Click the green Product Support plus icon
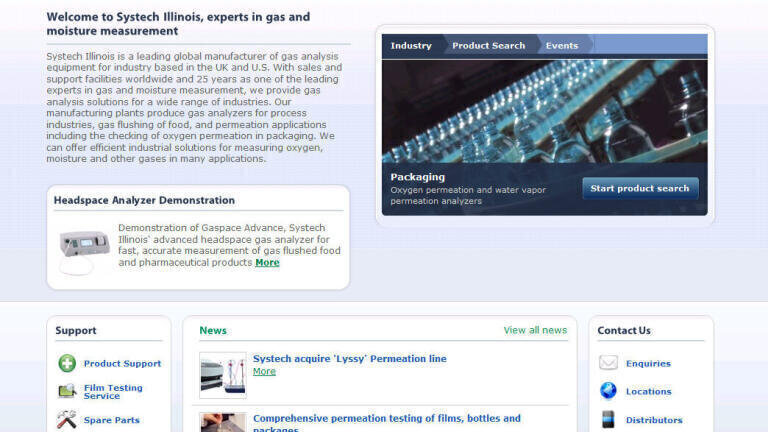Image resolution: width=768 pixels, height=432 pixels. pos(67,363)
